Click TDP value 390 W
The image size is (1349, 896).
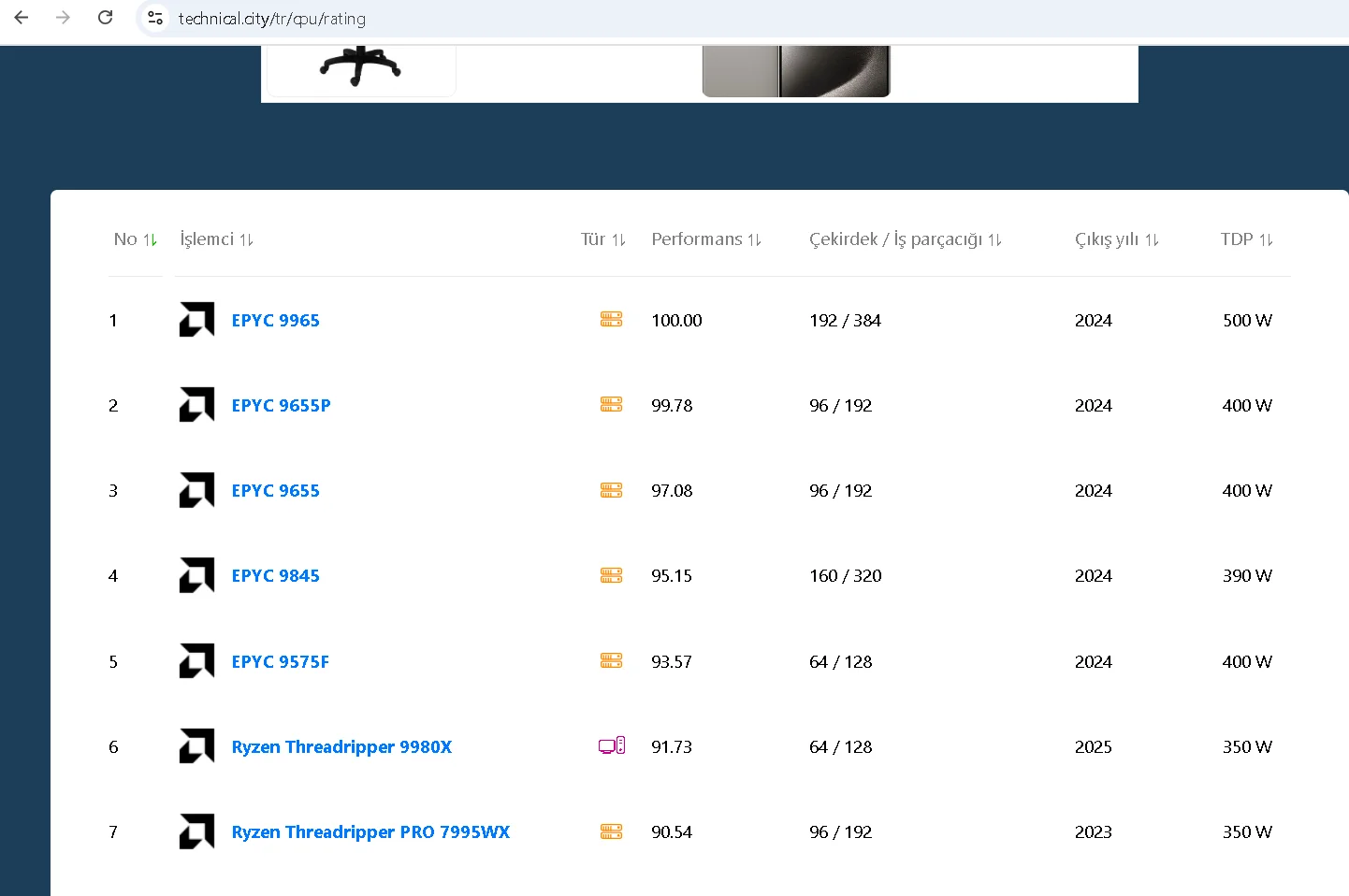point(1248,576)
